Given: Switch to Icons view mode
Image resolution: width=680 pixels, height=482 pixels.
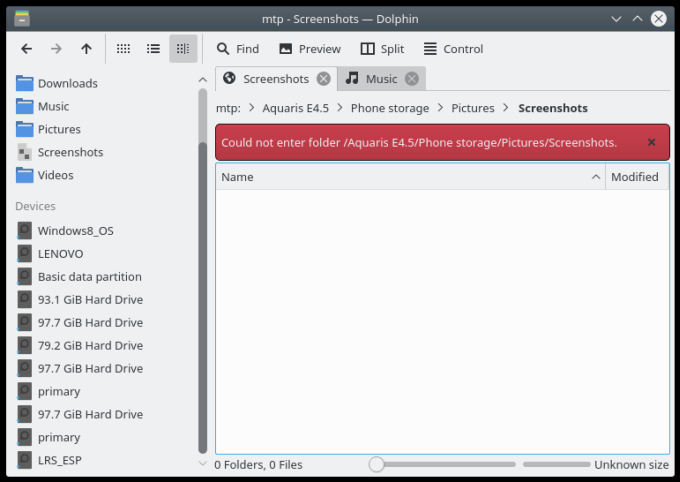Looking at the screenshot, I should pos(123,49).
